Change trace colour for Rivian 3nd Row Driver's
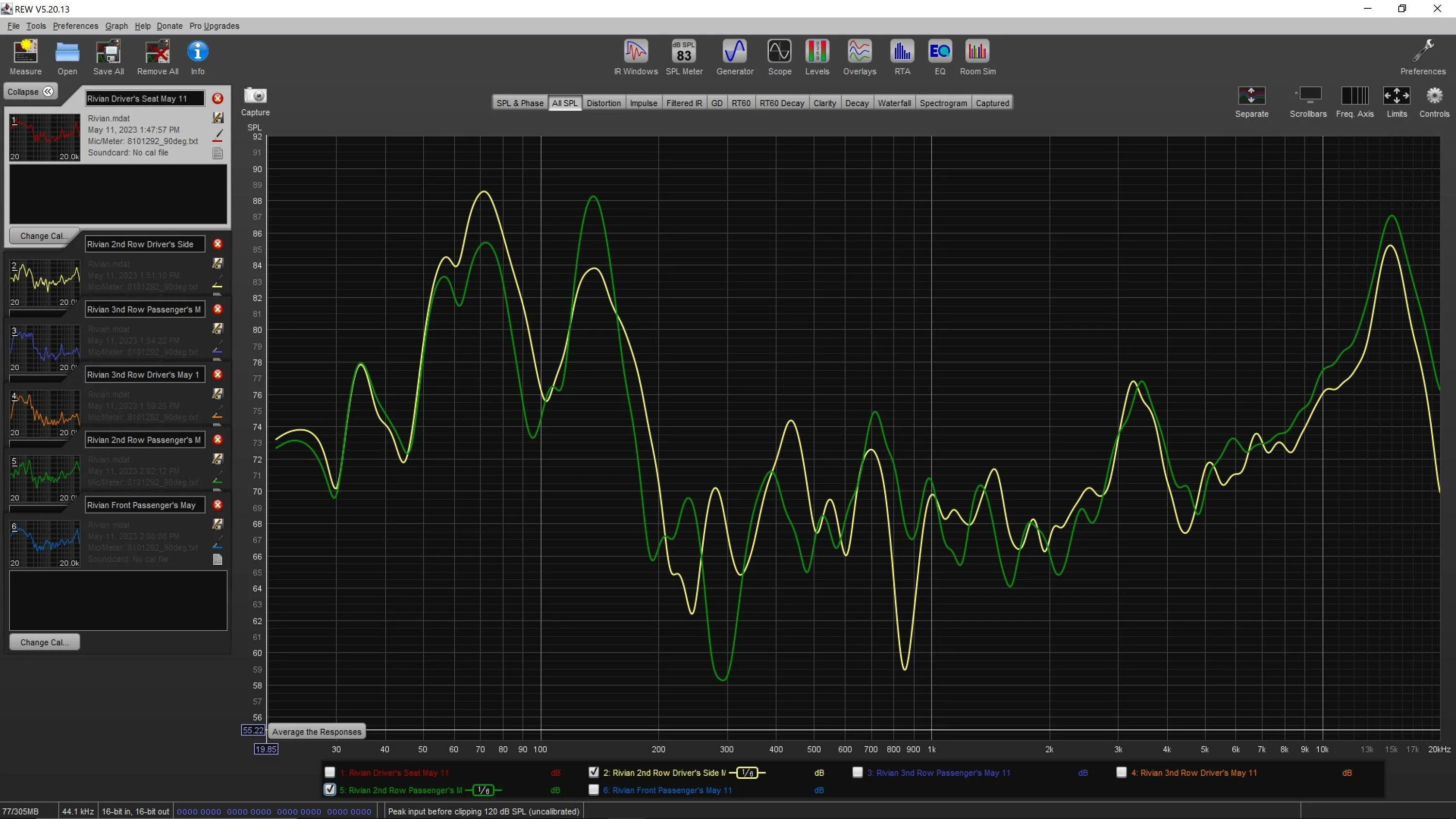The height and width of the screenshot is (819, 1456). (217, 412)
